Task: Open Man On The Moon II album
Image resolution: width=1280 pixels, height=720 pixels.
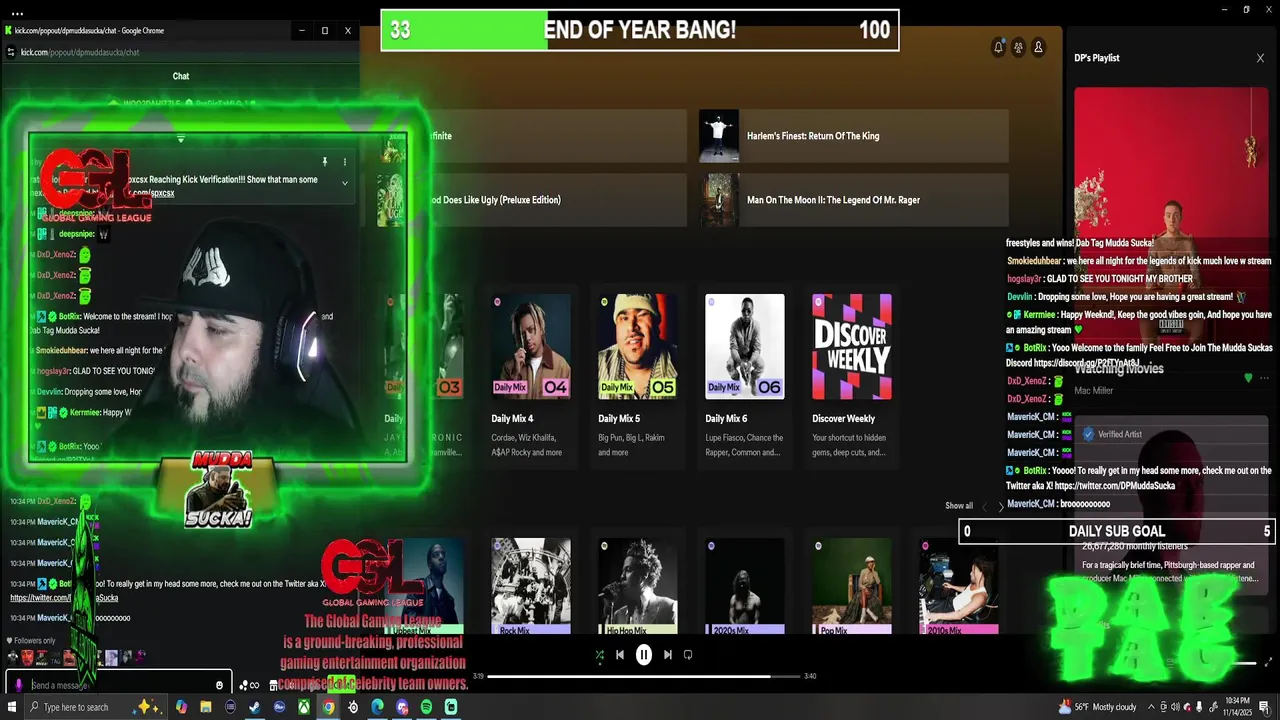Action: click(853, 200)
